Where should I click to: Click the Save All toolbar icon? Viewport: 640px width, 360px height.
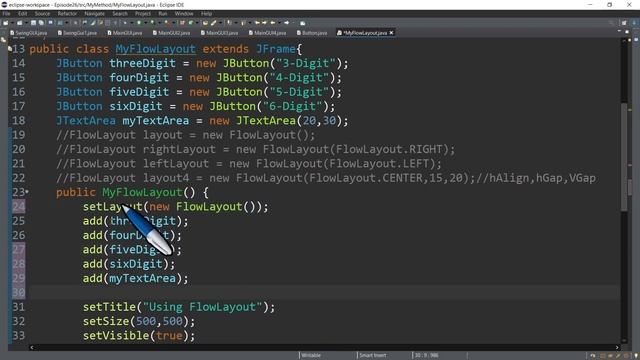(x=41, y=23)
